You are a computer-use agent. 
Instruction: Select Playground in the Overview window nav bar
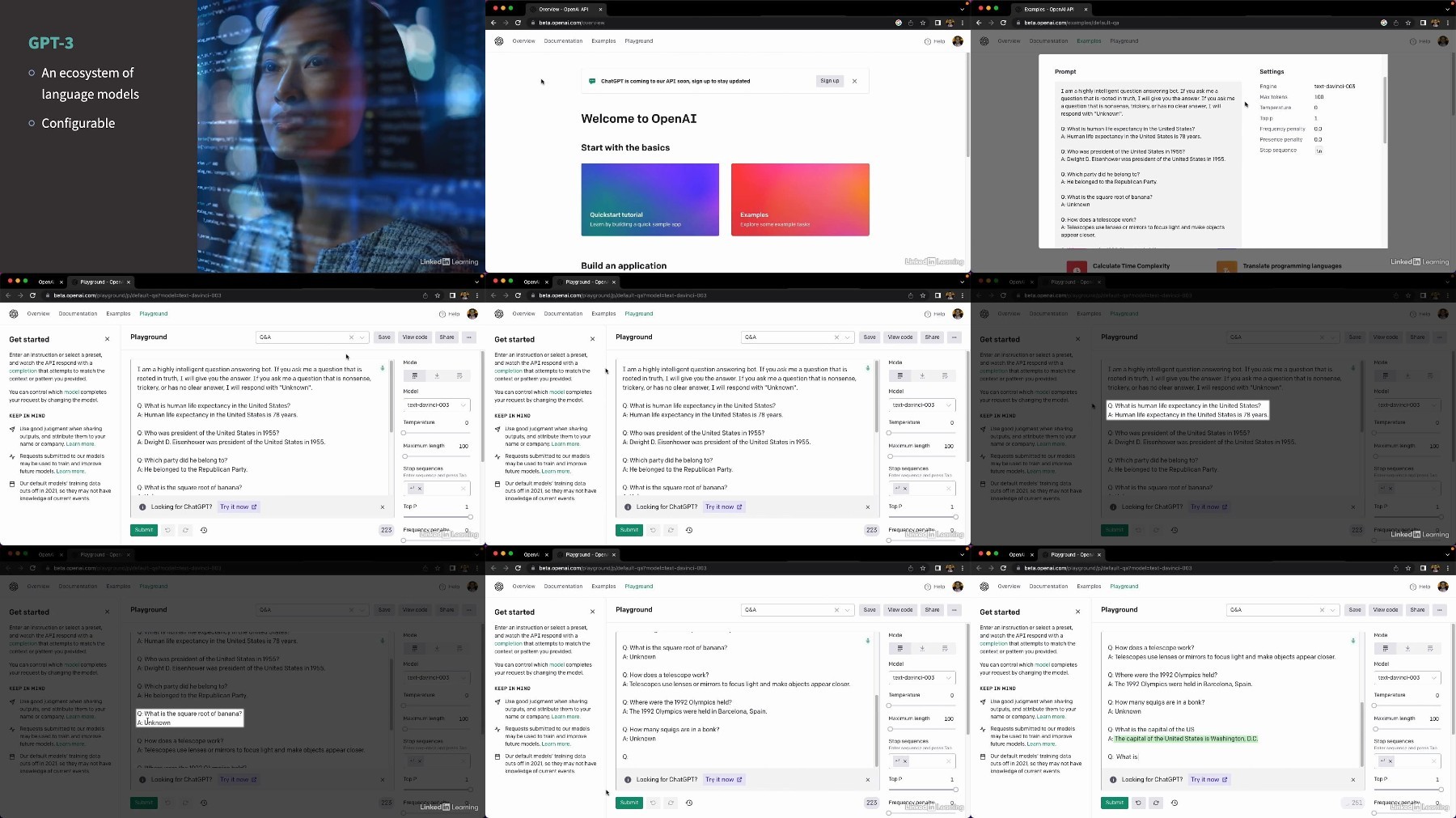(x=638, y=41)
